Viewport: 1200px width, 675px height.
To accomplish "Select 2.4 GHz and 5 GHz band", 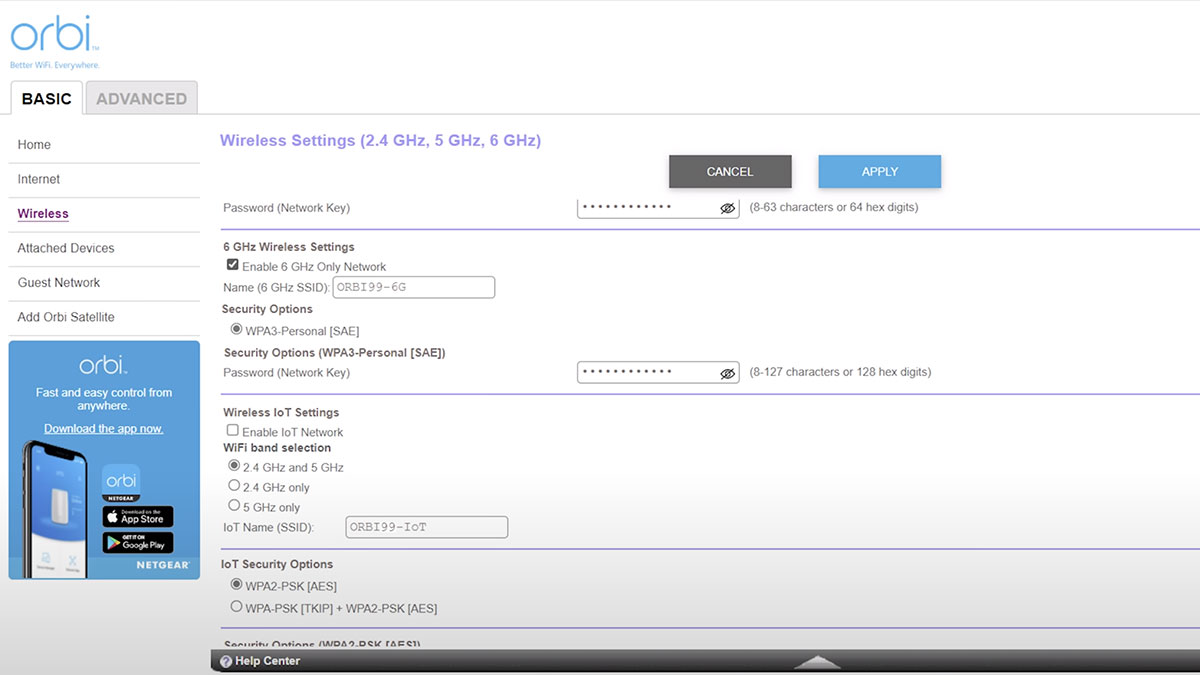I will click(234, 466).
